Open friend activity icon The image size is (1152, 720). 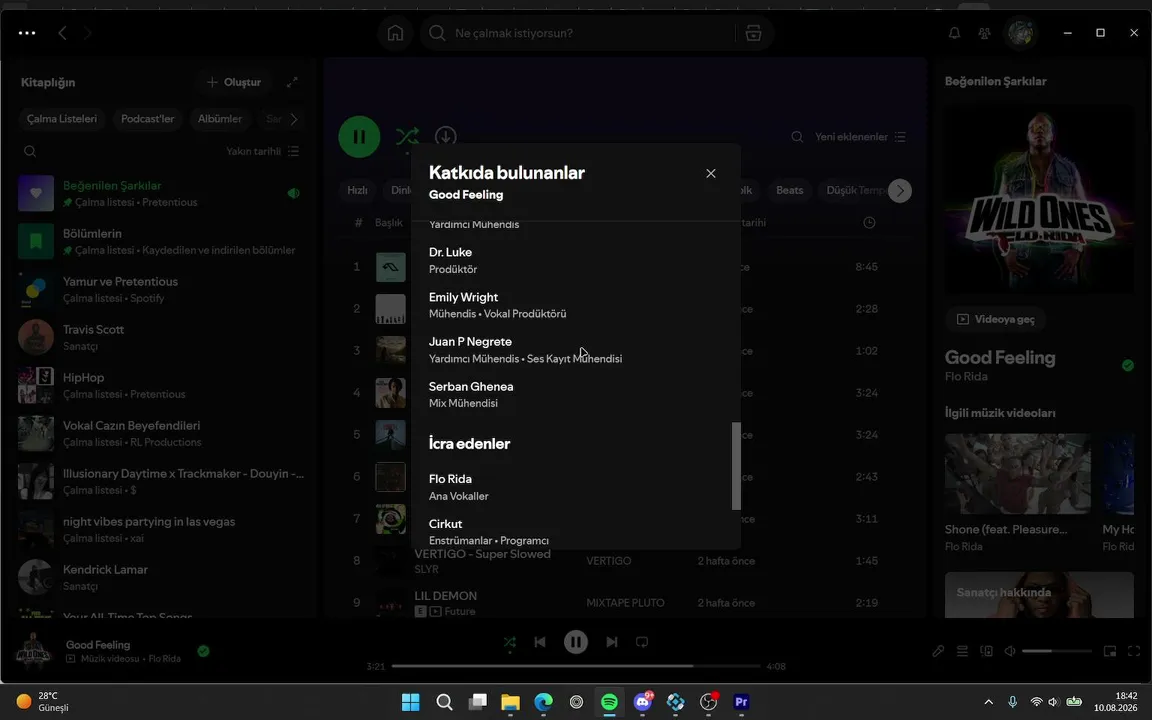[984, 33]
